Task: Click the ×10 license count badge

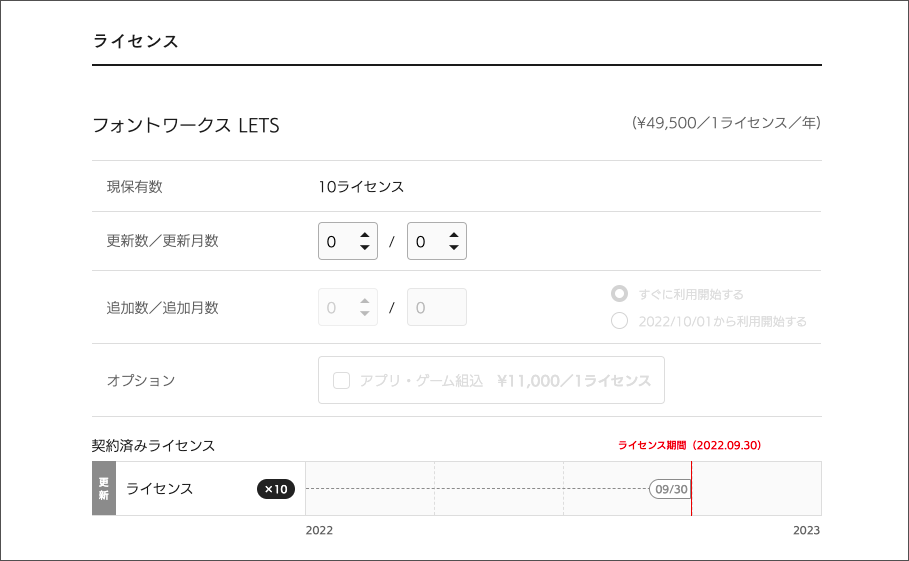Action: pyautogui.click(x=276, y=489)
